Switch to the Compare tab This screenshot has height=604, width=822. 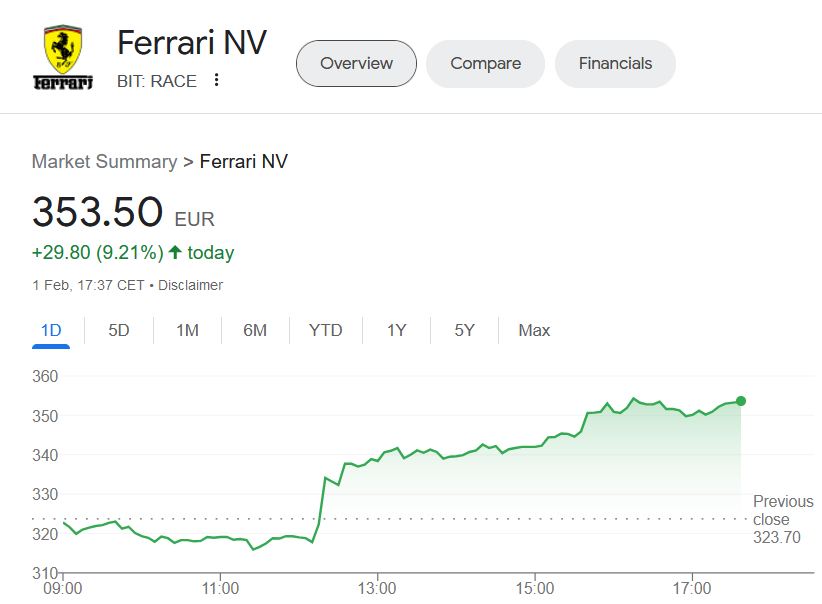pos(485,64)
